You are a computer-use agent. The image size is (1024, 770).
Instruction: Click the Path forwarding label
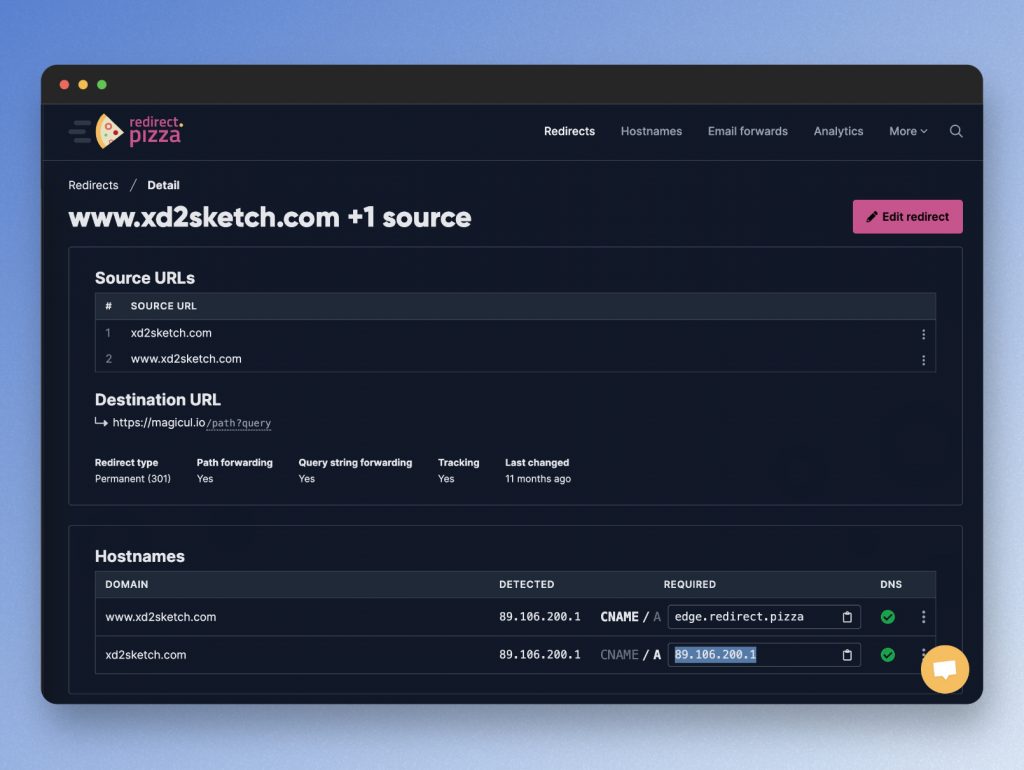234,462
